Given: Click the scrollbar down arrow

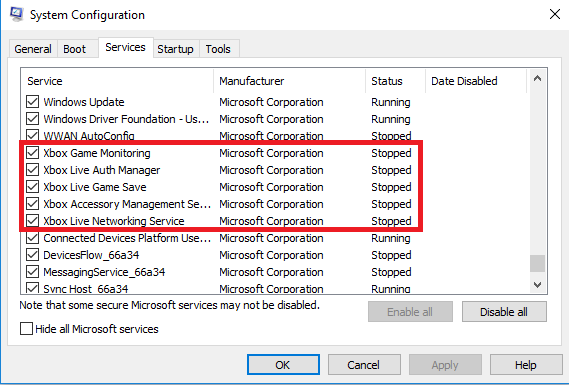Looking at the screenshot, I should (x=537, y=284).
